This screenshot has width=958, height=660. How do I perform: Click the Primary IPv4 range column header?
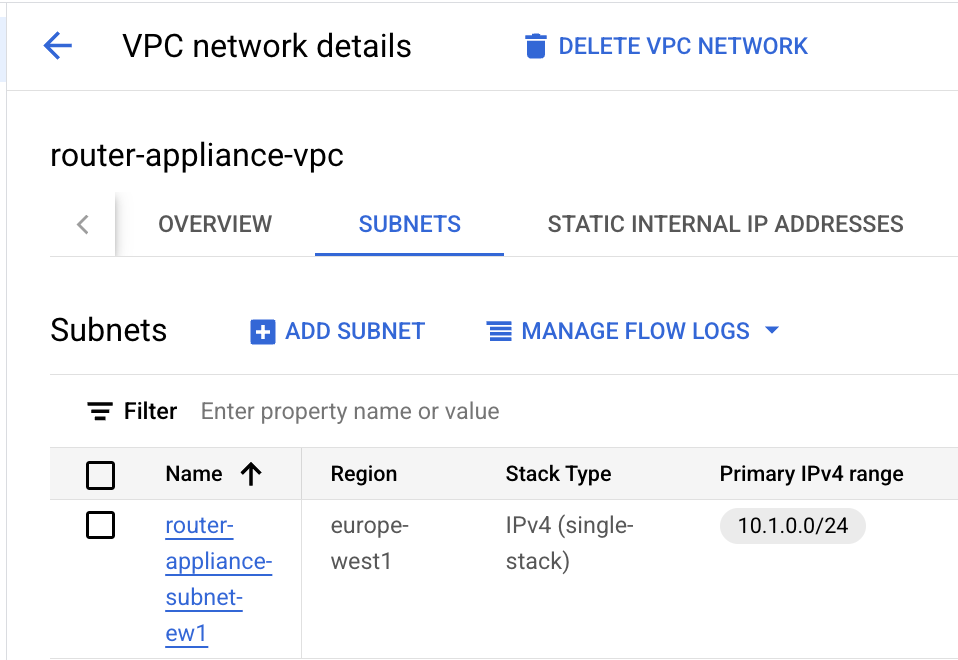click(811, 474)
